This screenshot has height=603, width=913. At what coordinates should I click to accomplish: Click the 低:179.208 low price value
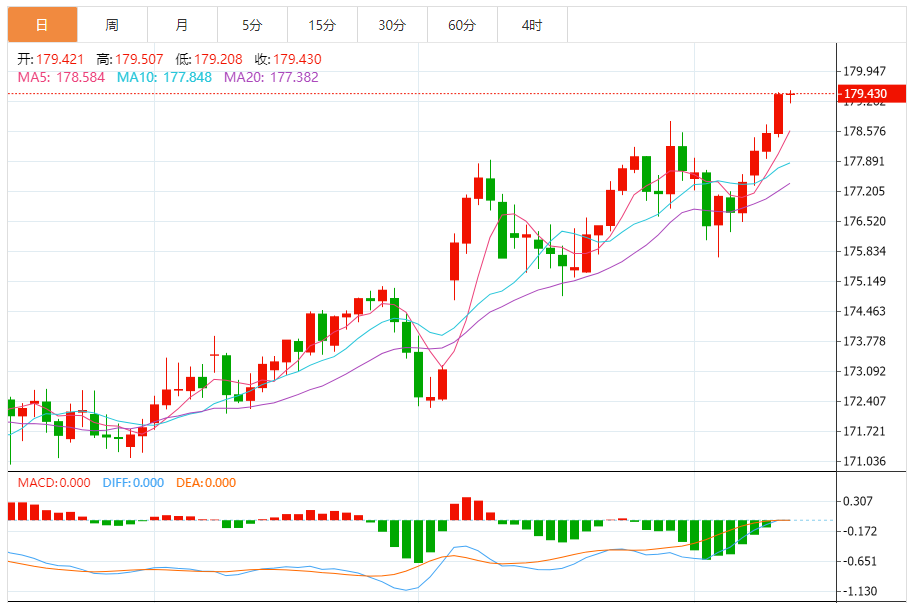(209, 59)
